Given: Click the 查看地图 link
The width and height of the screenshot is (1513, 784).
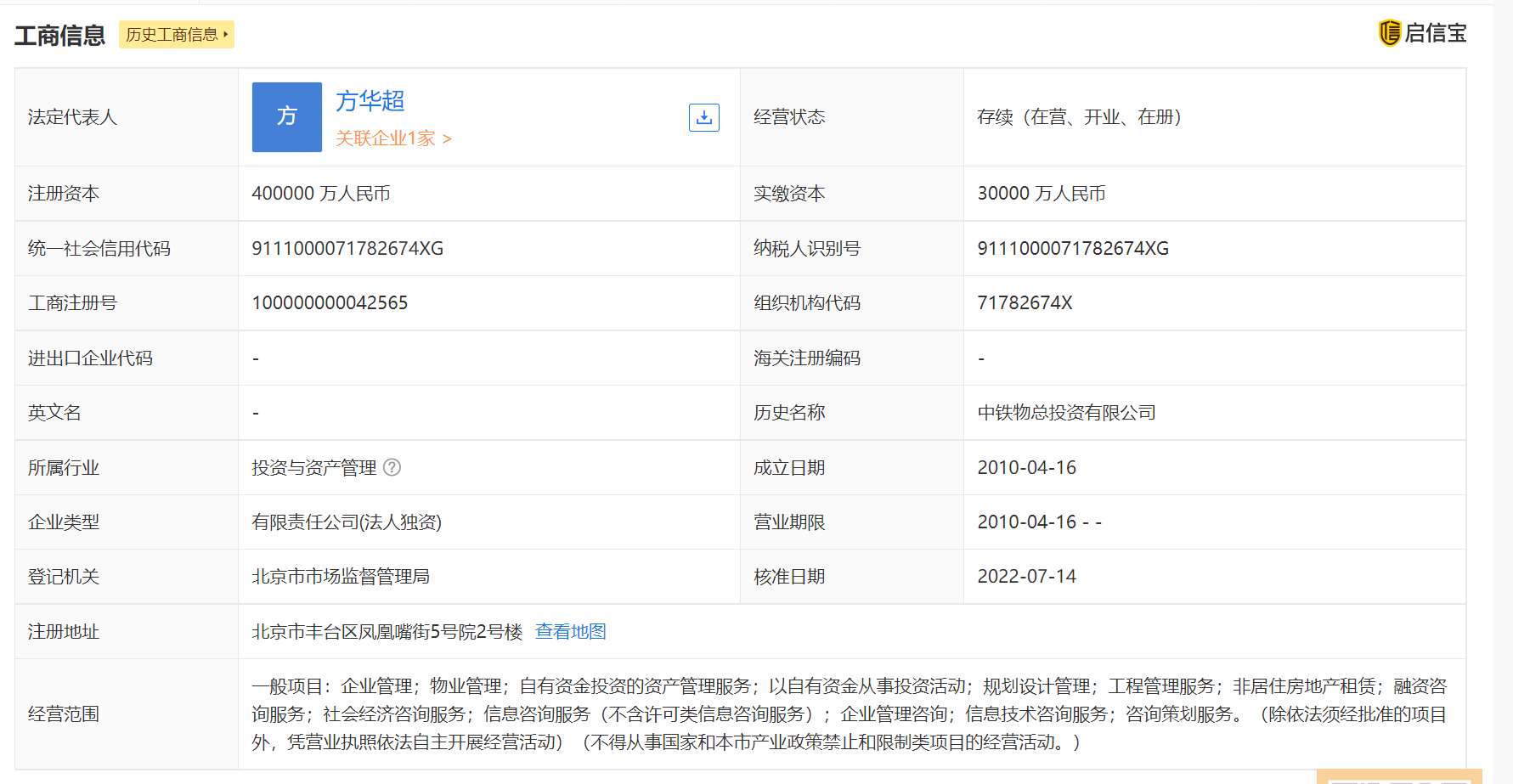Looking at the screenshot, I should [570, 631].
